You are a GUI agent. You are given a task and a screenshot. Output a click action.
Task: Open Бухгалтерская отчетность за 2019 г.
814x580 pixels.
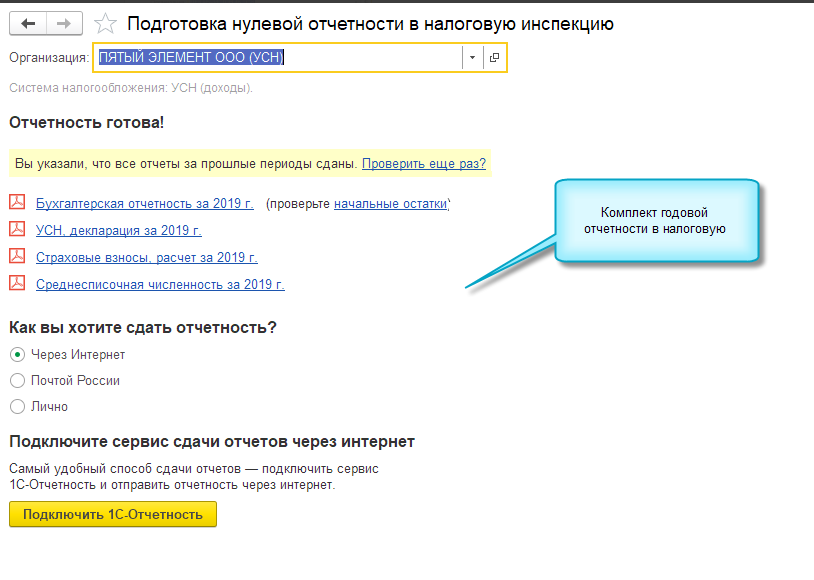pyautogui.click(x=145, y=204)
